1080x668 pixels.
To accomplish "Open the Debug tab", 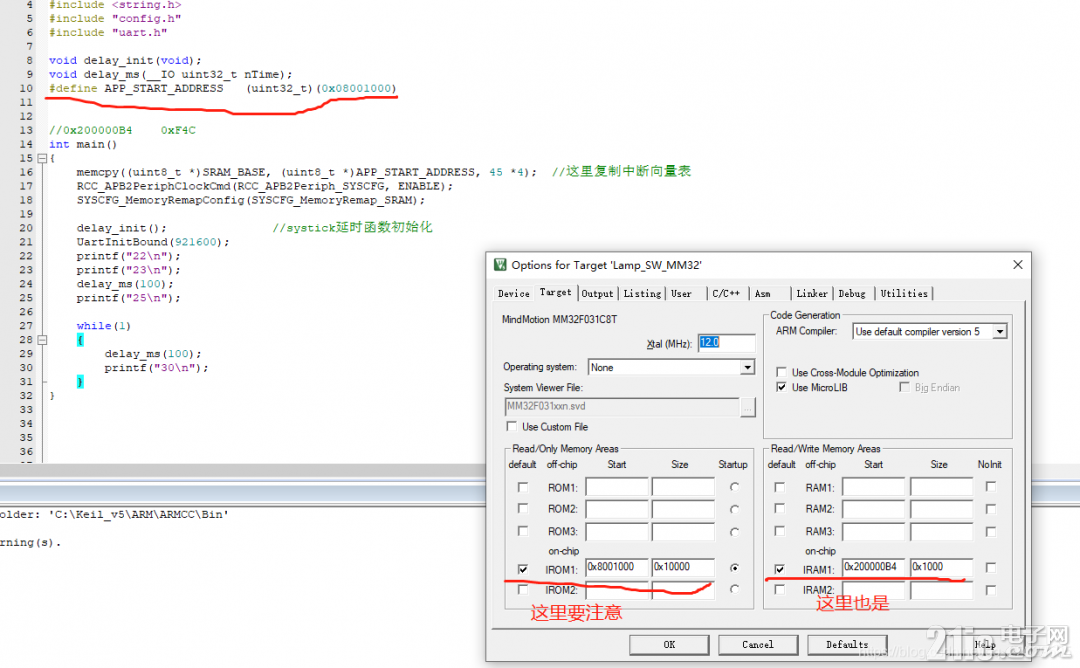I will (852, 293).
